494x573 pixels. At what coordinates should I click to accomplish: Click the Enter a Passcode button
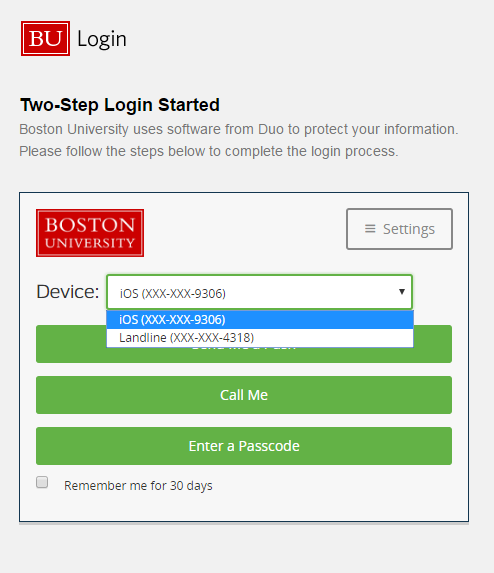pyautogui.click(x=244, y=446)
